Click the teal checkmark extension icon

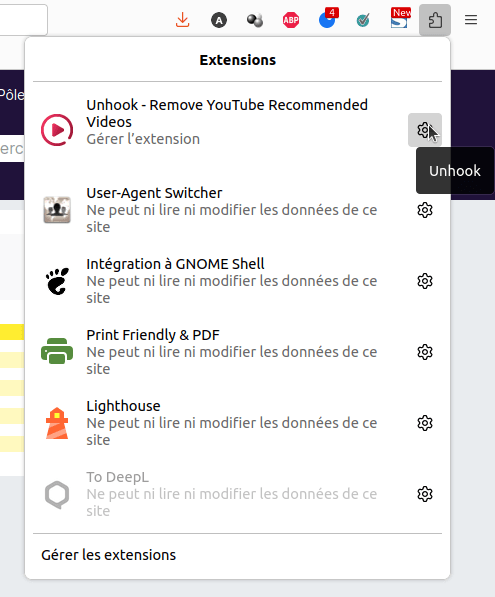pyautogui.click(x=363, y=20)
